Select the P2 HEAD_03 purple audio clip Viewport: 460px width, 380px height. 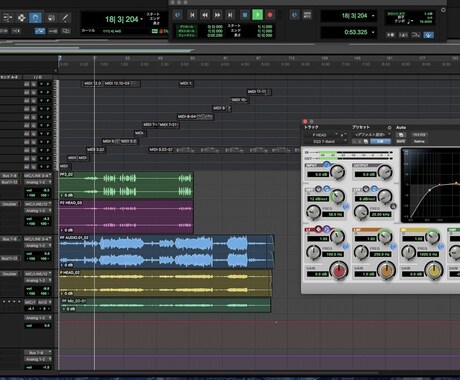click(x=126, y=217)
